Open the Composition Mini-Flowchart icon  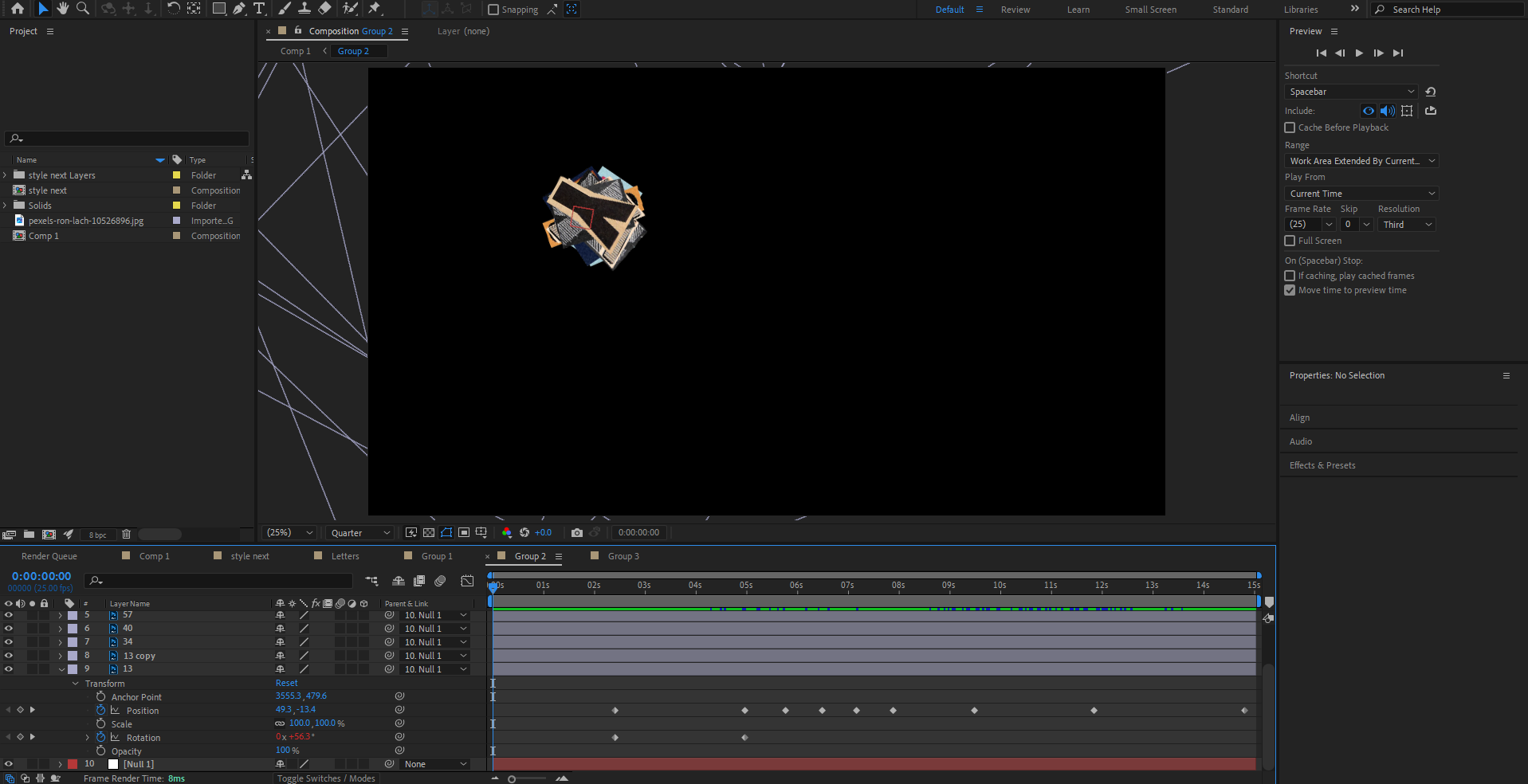pos(371,581)
